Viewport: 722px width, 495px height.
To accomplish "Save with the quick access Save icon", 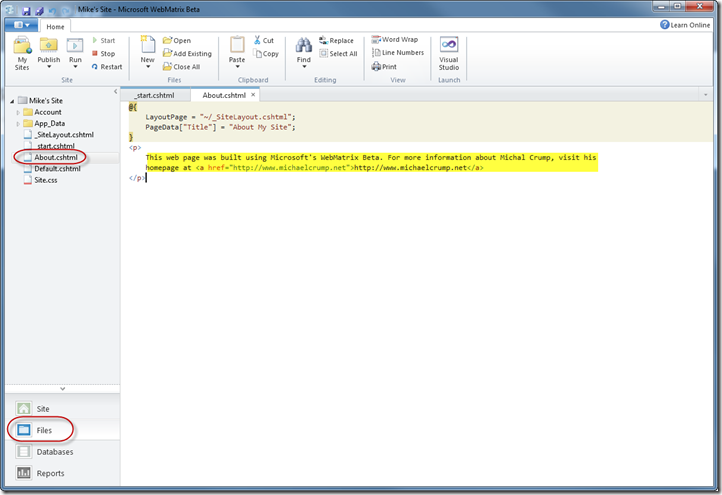I will [26, 11].
